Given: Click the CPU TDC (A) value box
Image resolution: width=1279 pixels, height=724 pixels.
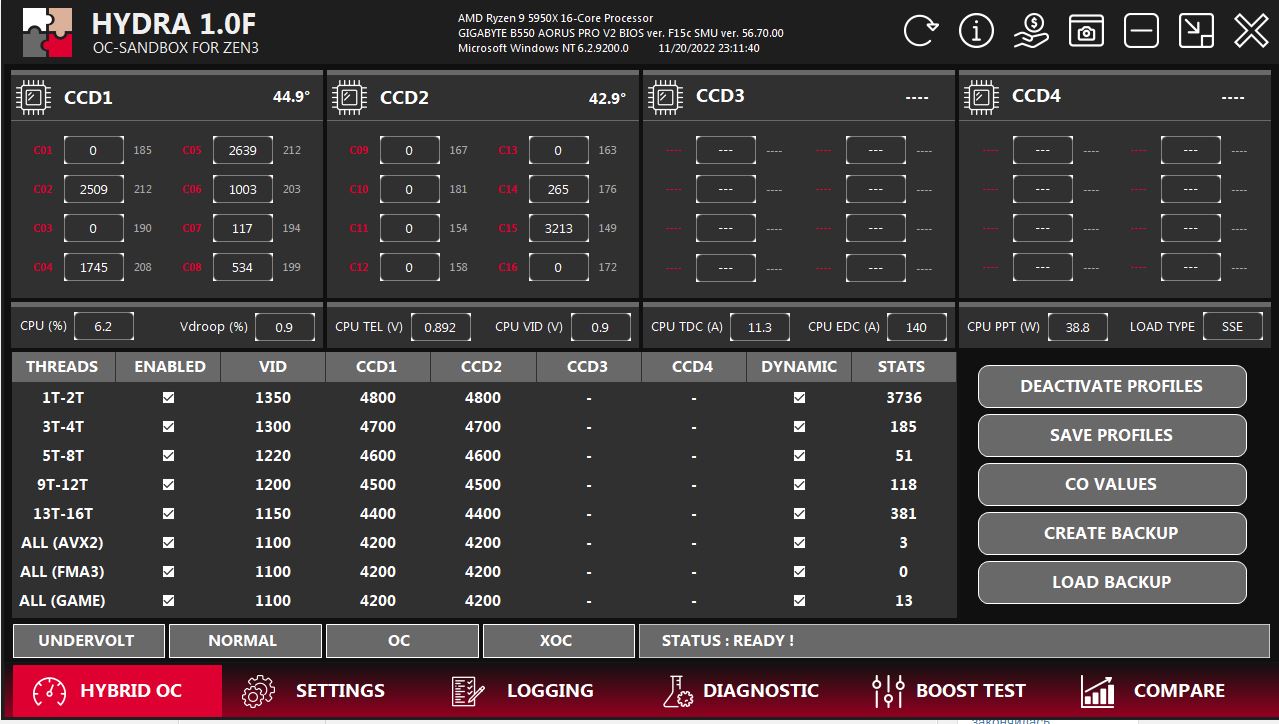Looking at the screenshot, I should click(760, 327).
